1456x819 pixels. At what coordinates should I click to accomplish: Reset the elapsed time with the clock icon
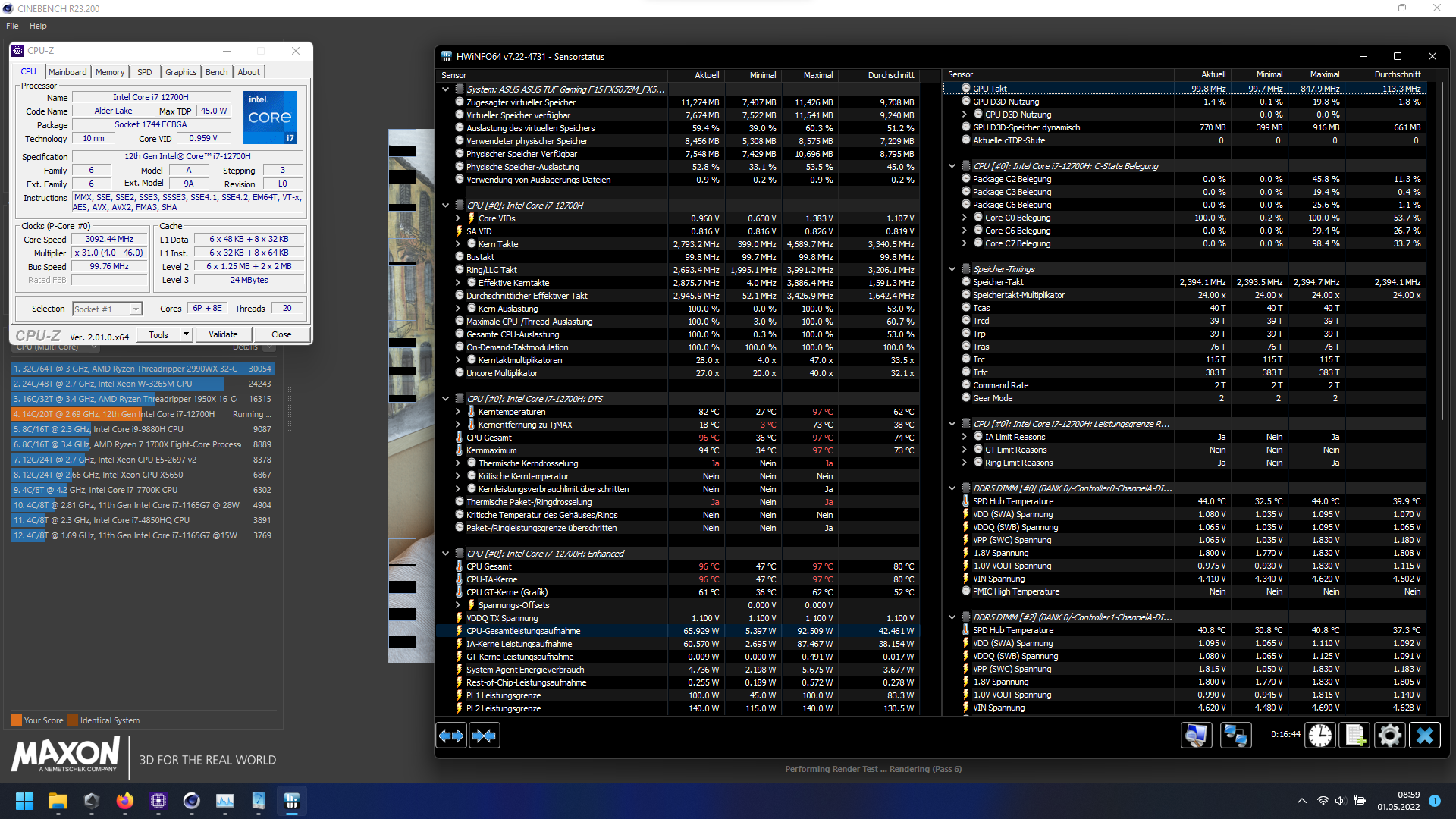pyautogui.click(x=1320, y=736)
